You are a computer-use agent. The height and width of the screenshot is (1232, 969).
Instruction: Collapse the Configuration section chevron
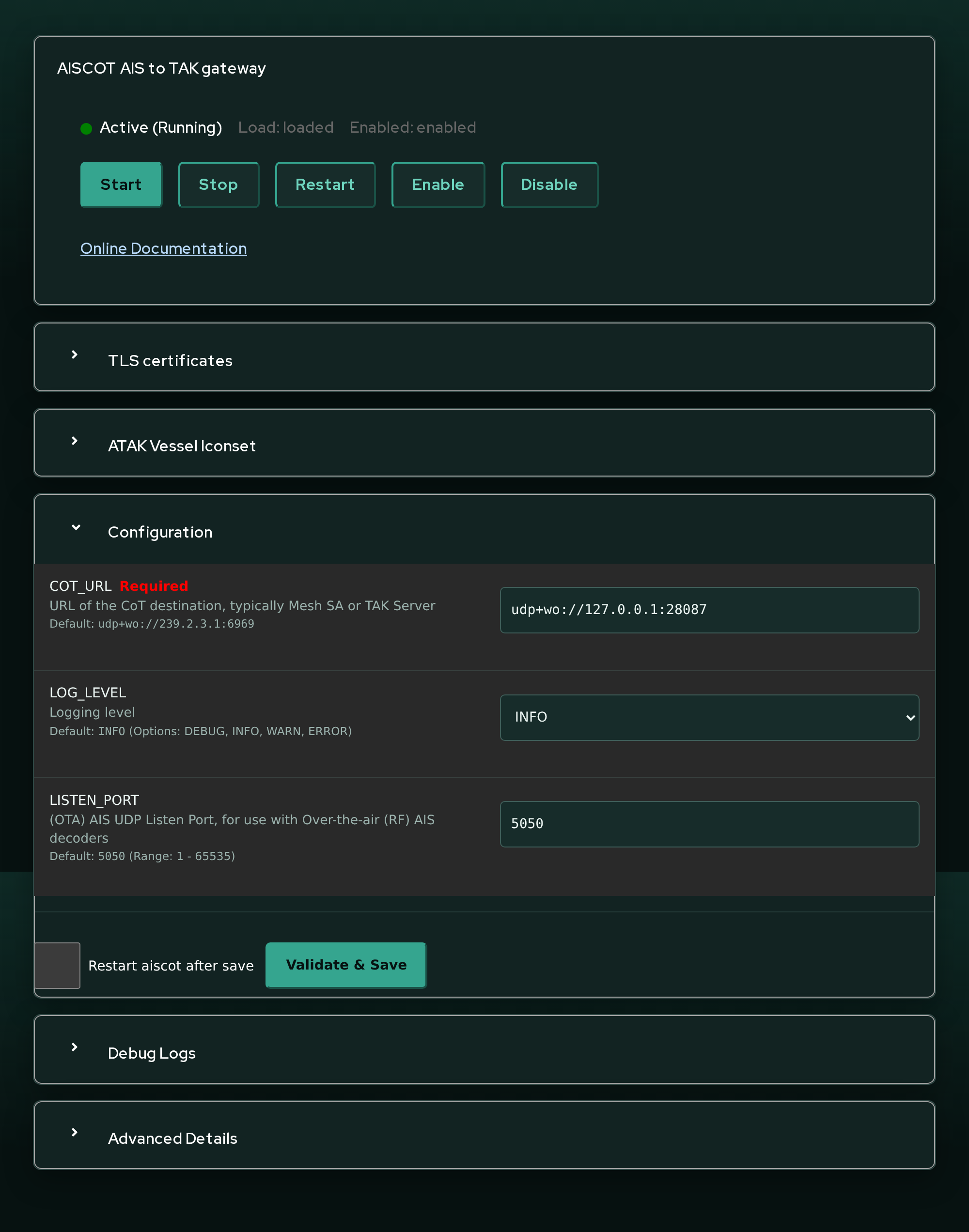[76, 527]
